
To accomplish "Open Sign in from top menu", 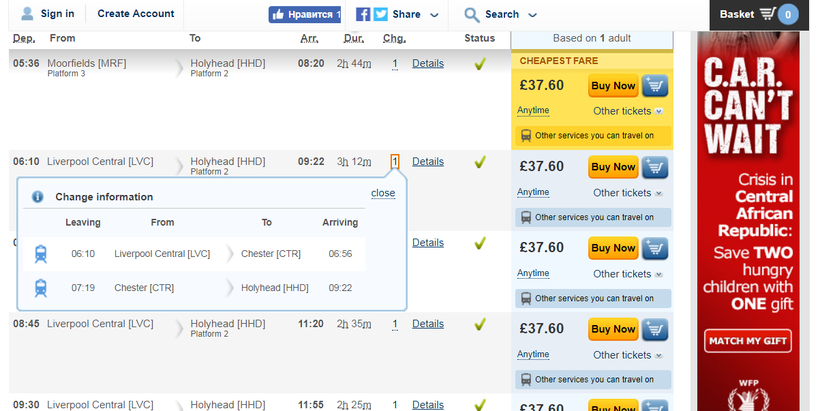I will click(57, 14).
